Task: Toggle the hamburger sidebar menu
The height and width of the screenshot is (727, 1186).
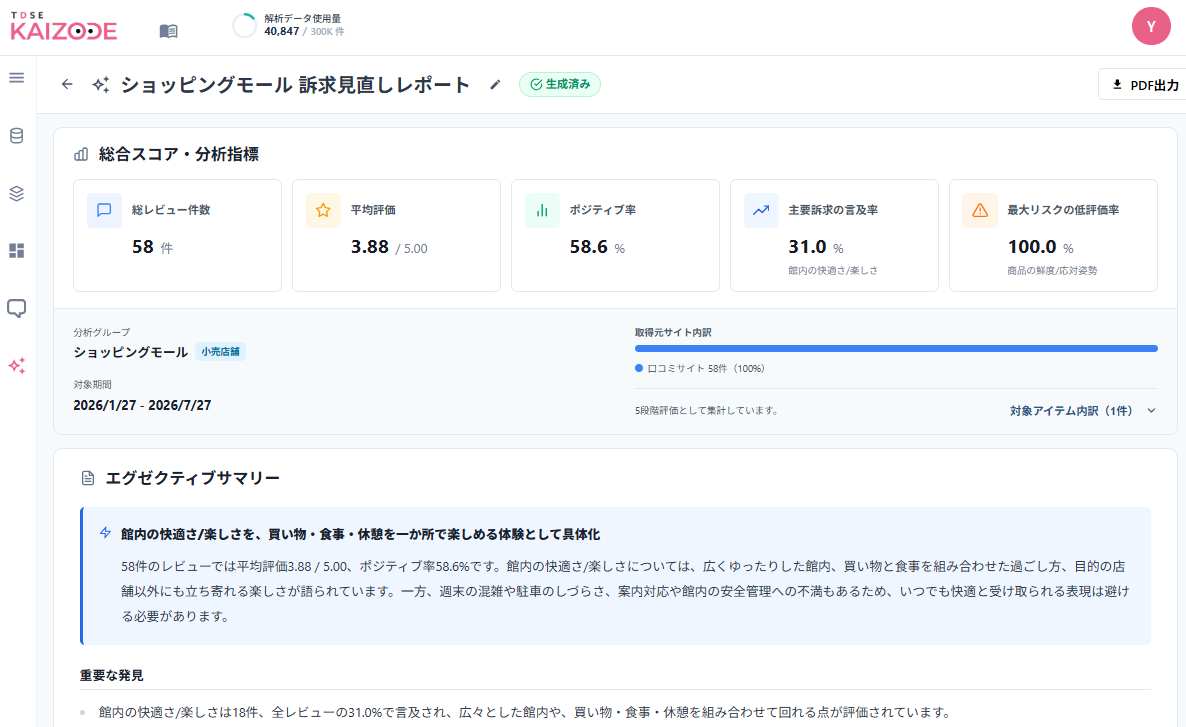Action: [x=17, y=78]
